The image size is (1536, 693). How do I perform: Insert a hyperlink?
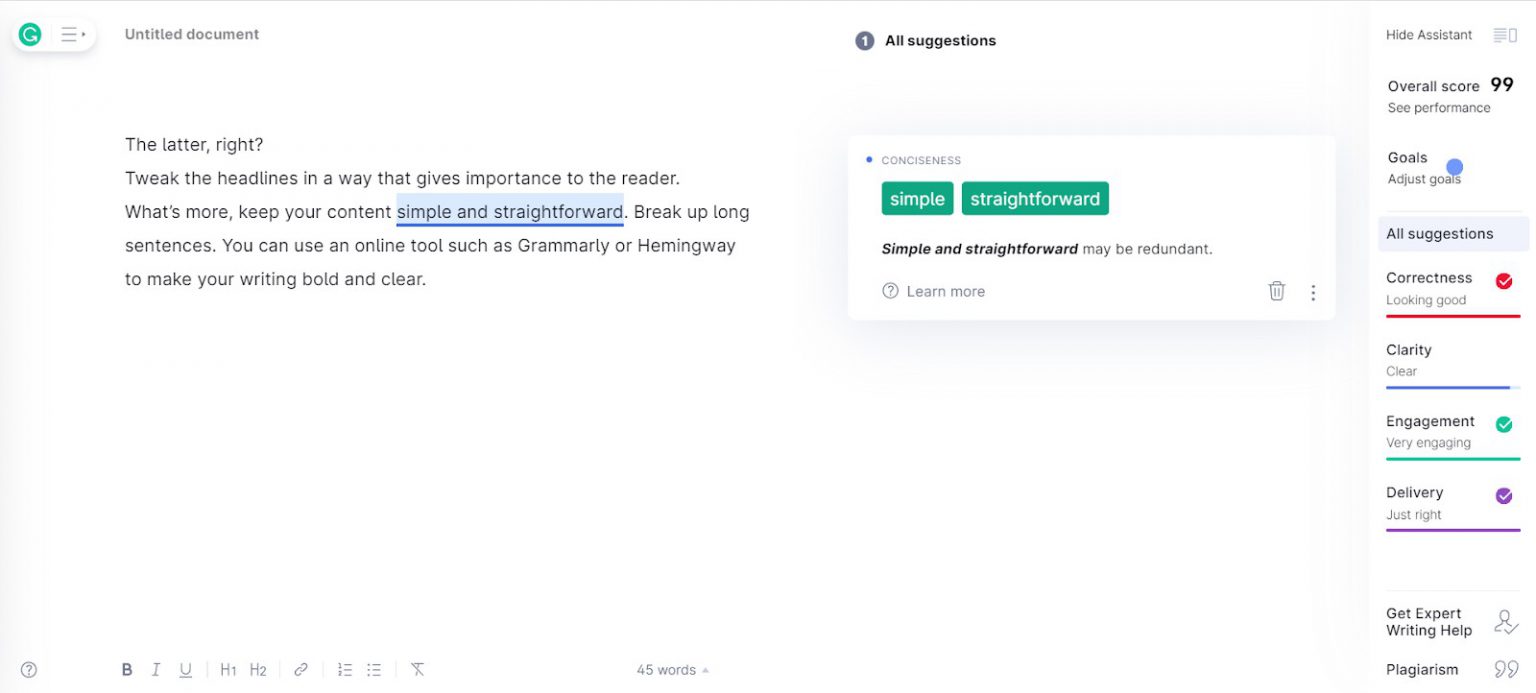(x=301, y=669)
